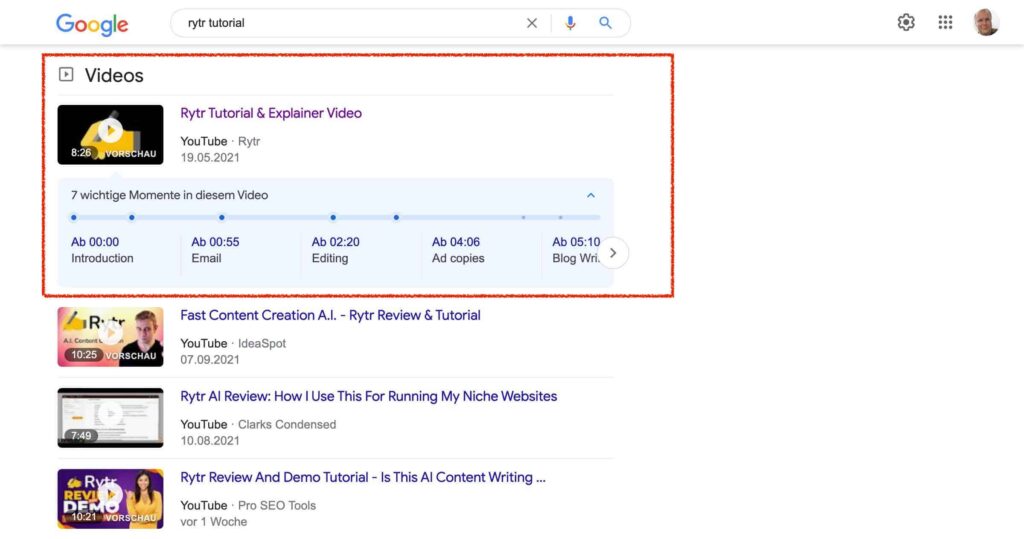Open 'Rytr Tutorial & Explainer Video' link
Viewport: 1024px width, 539px height.
click(x=271, y=113)
